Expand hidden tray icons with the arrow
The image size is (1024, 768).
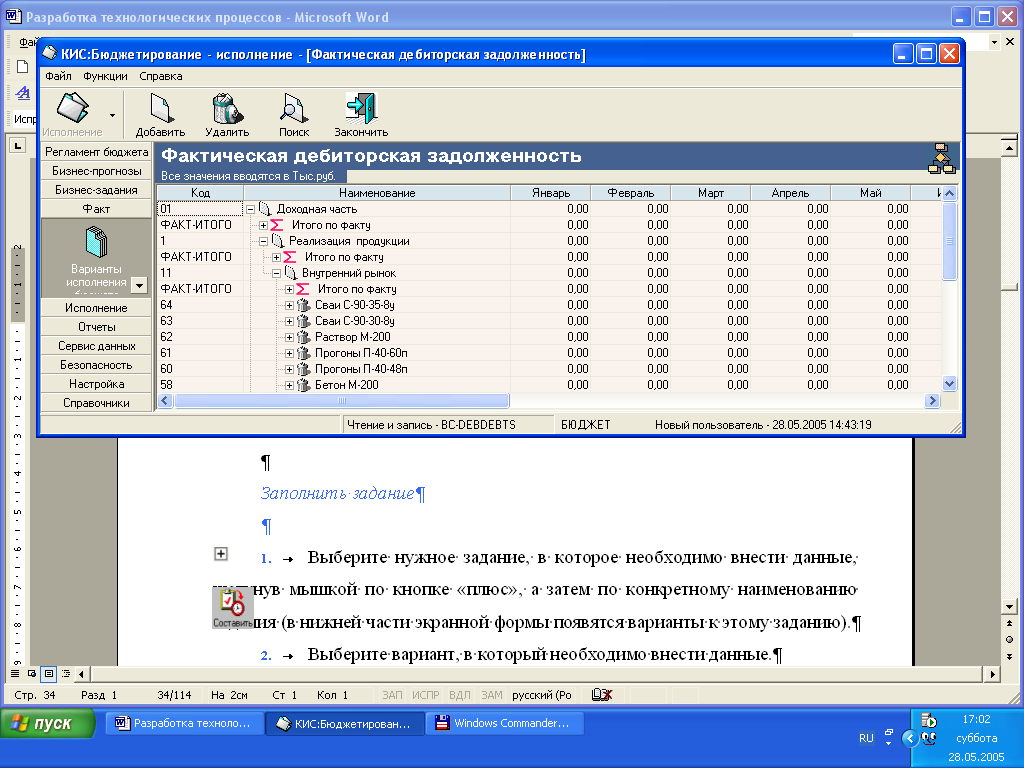tap(910, 738)
